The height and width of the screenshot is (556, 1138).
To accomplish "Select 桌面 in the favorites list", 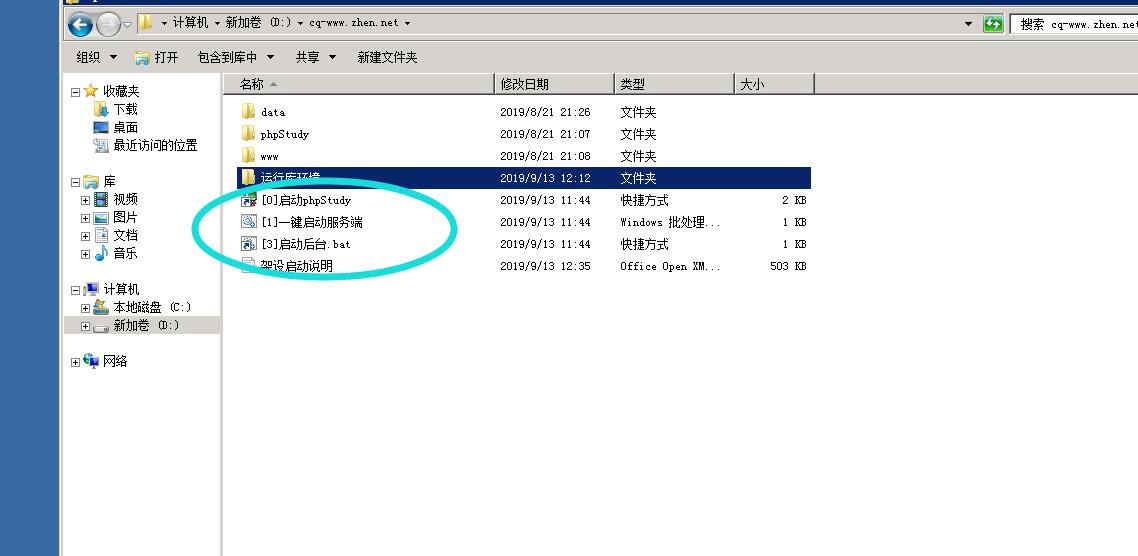I will tap(125, 127).
